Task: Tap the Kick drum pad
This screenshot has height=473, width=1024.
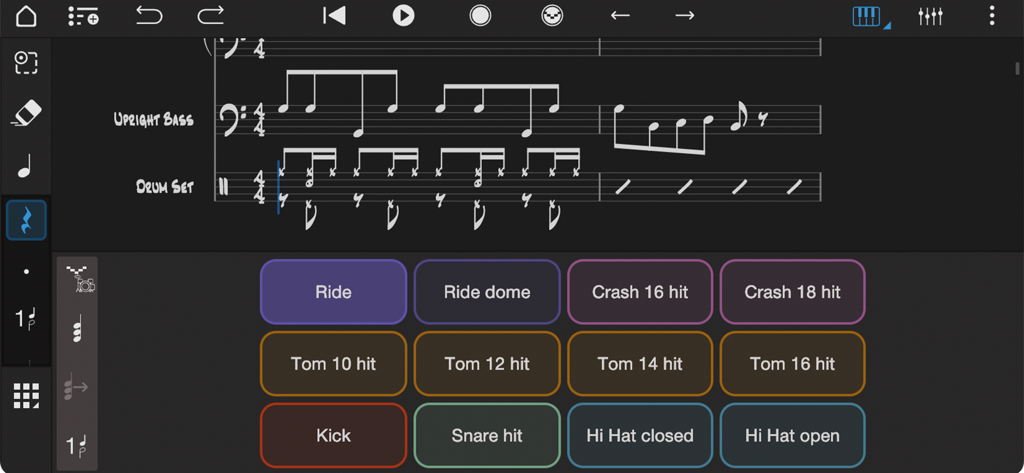Action: point(334,435)
